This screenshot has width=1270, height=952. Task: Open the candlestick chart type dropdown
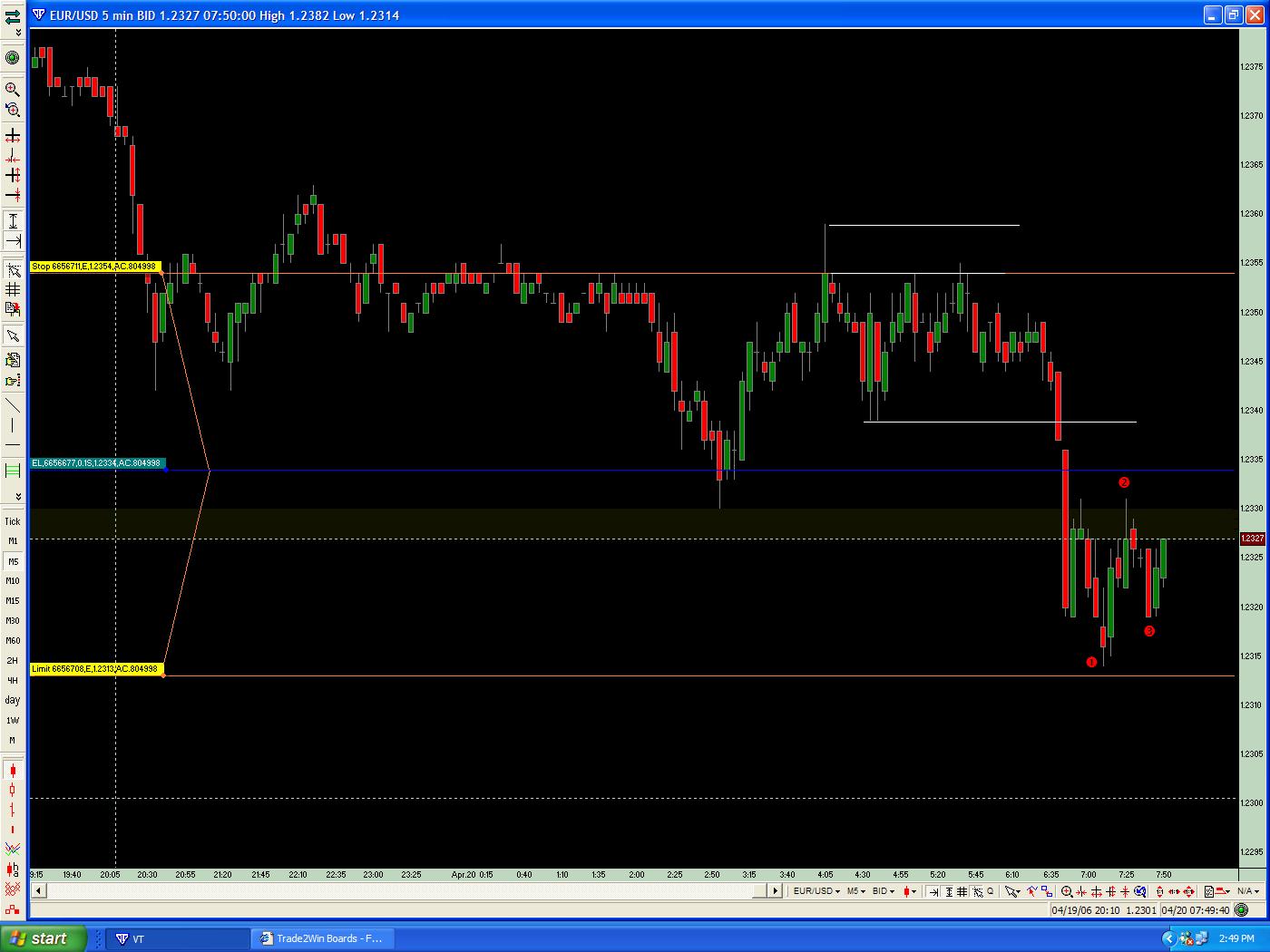910,891
